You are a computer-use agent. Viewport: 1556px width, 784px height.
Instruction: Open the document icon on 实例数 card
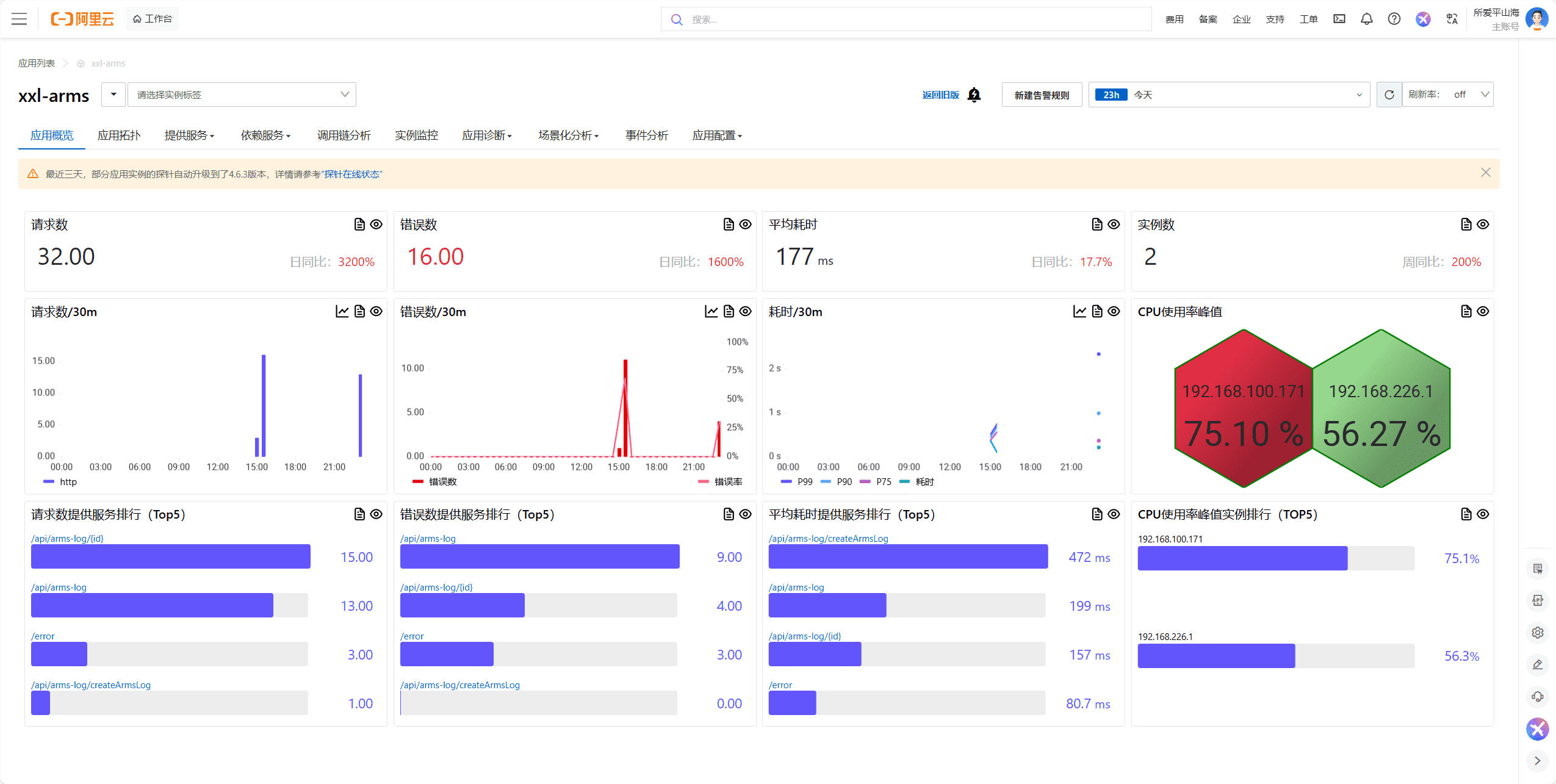click(x=1466, y=225)
